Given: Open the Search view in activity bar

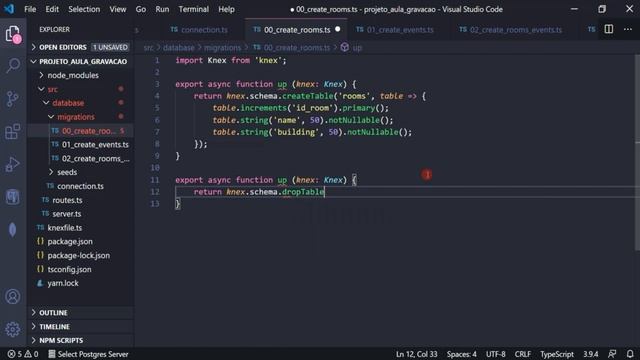Looking at the screenshot, I should [13, 66].
